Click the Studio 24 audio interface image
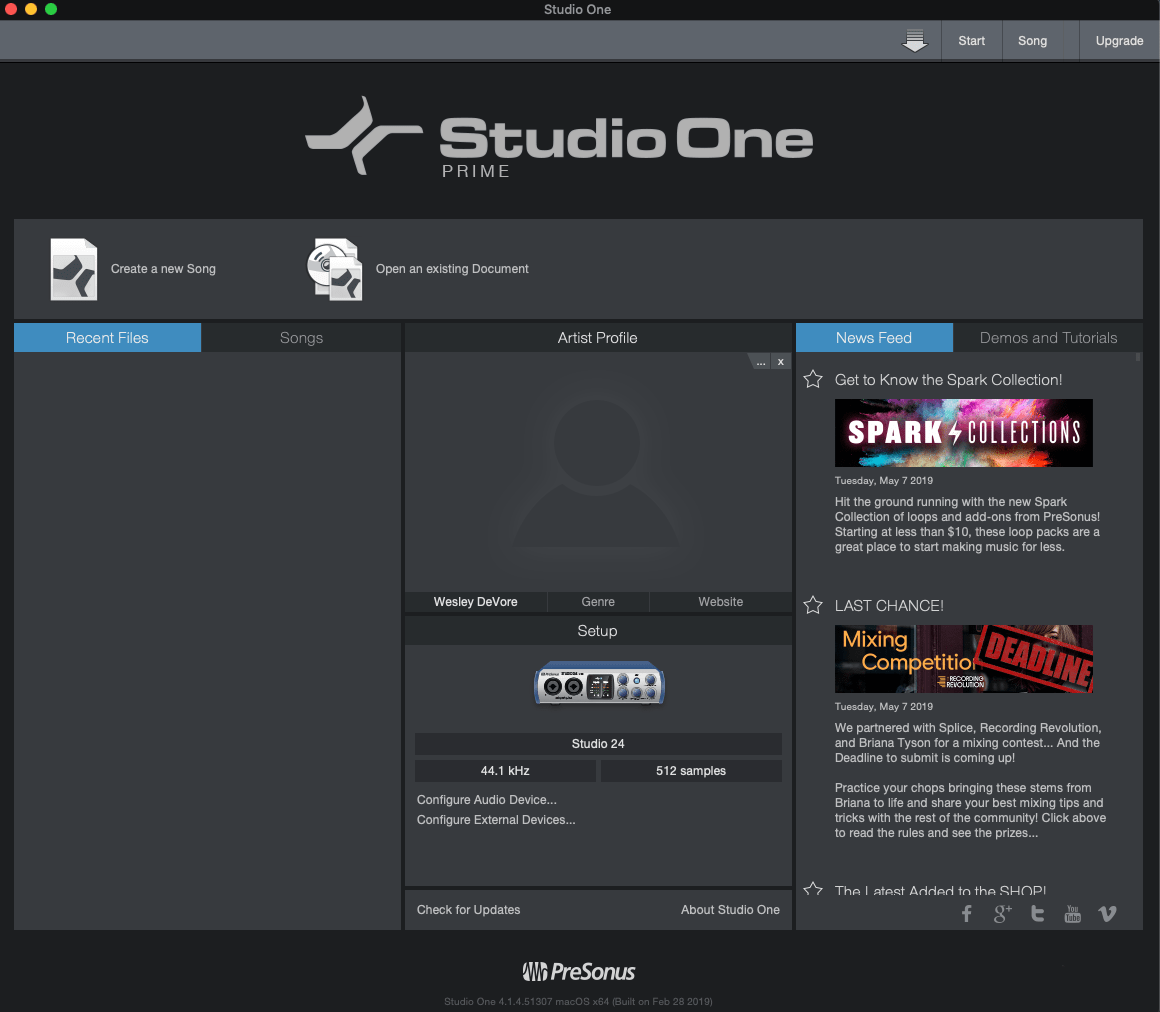Image resolution: width=1160 pixels, height=1012 pixels. (x=598, y=683)
